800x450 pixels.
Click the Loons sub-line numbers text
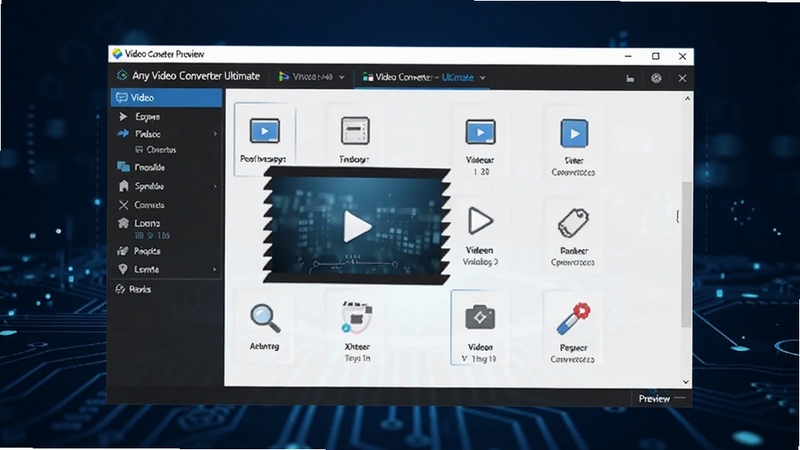(x=152, y=236)
